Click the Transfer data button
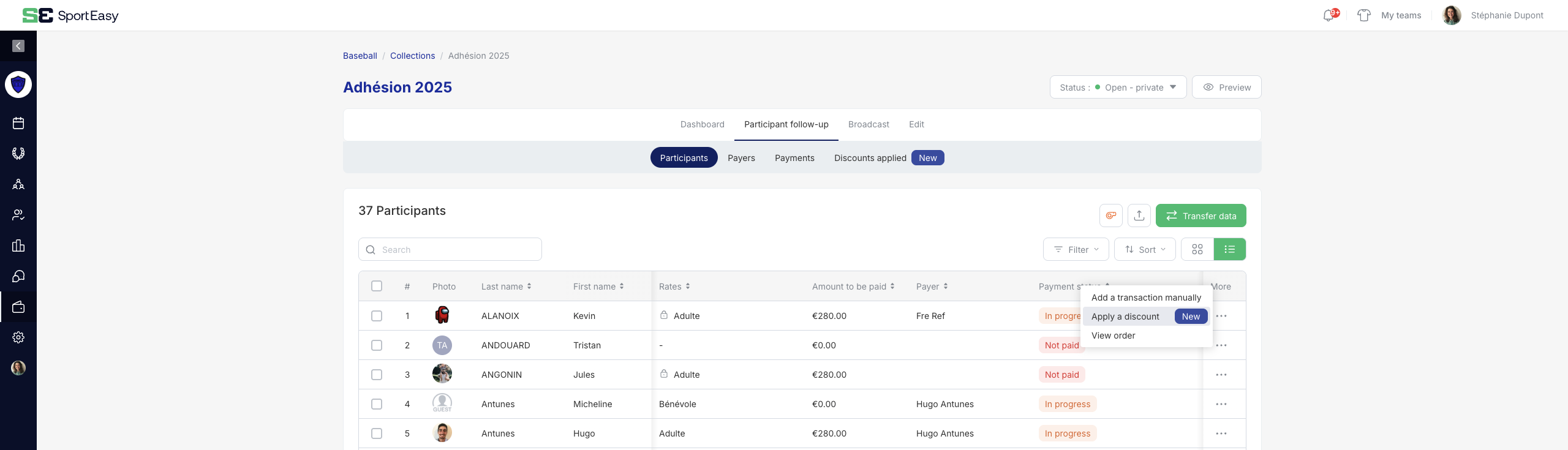Viewport: 1568px width, 450px height. pyautogui.click(x=1200, y=216)
